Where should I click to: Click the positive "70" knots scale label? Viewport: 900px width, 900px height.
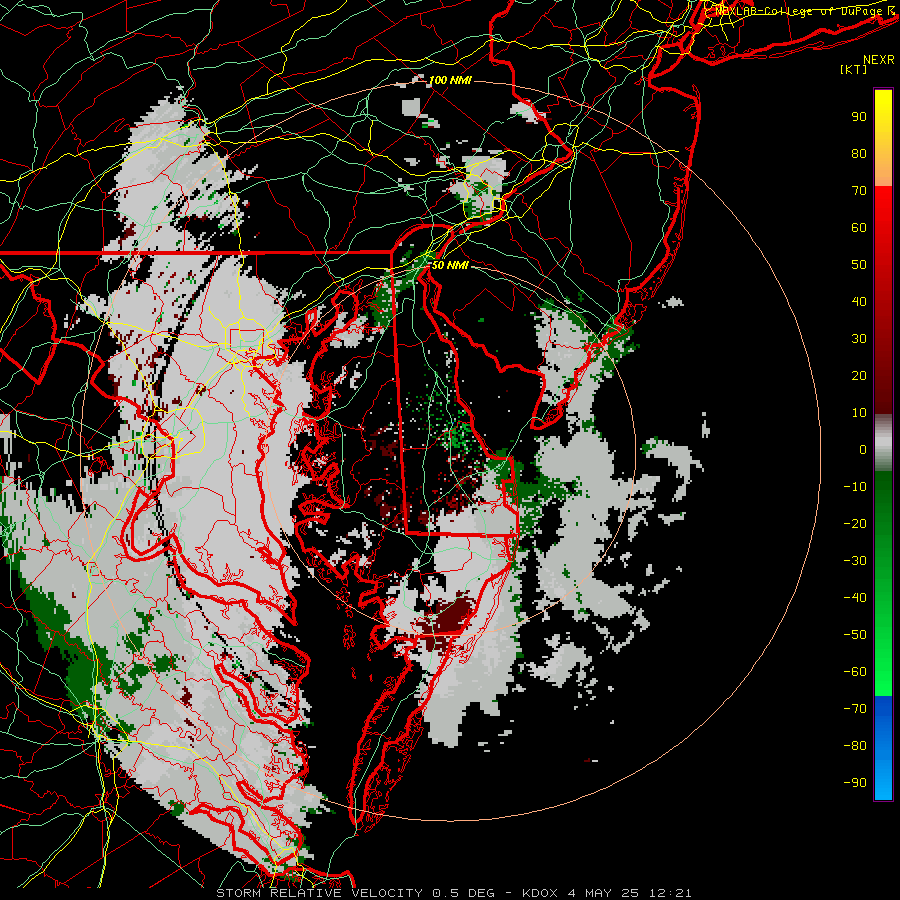click(x=859, y=191)
